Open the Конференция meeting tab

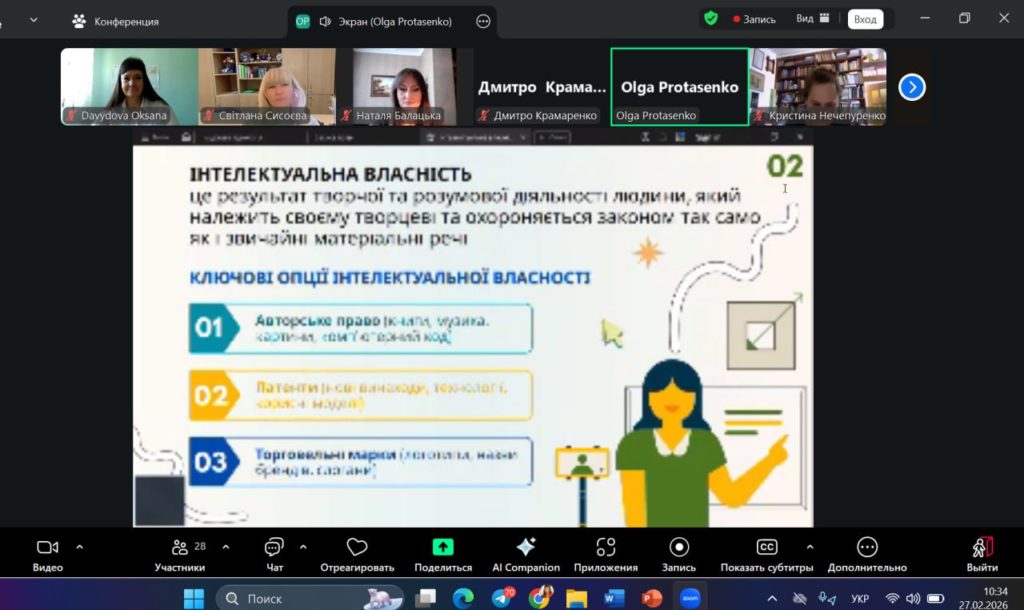click(x=116, y=21)
